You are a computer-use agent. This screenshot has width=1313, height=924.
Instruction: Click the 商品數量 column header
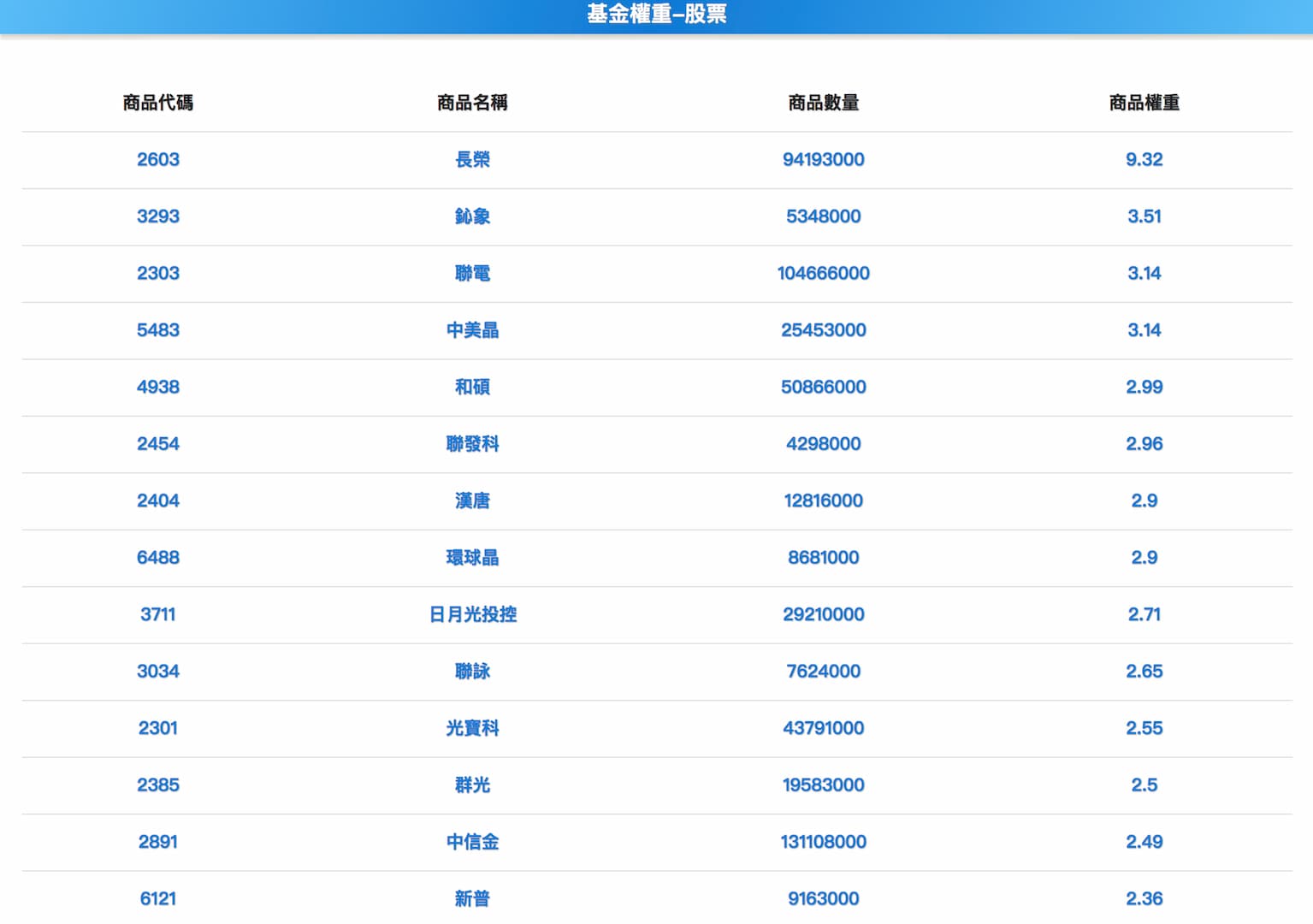823,103
